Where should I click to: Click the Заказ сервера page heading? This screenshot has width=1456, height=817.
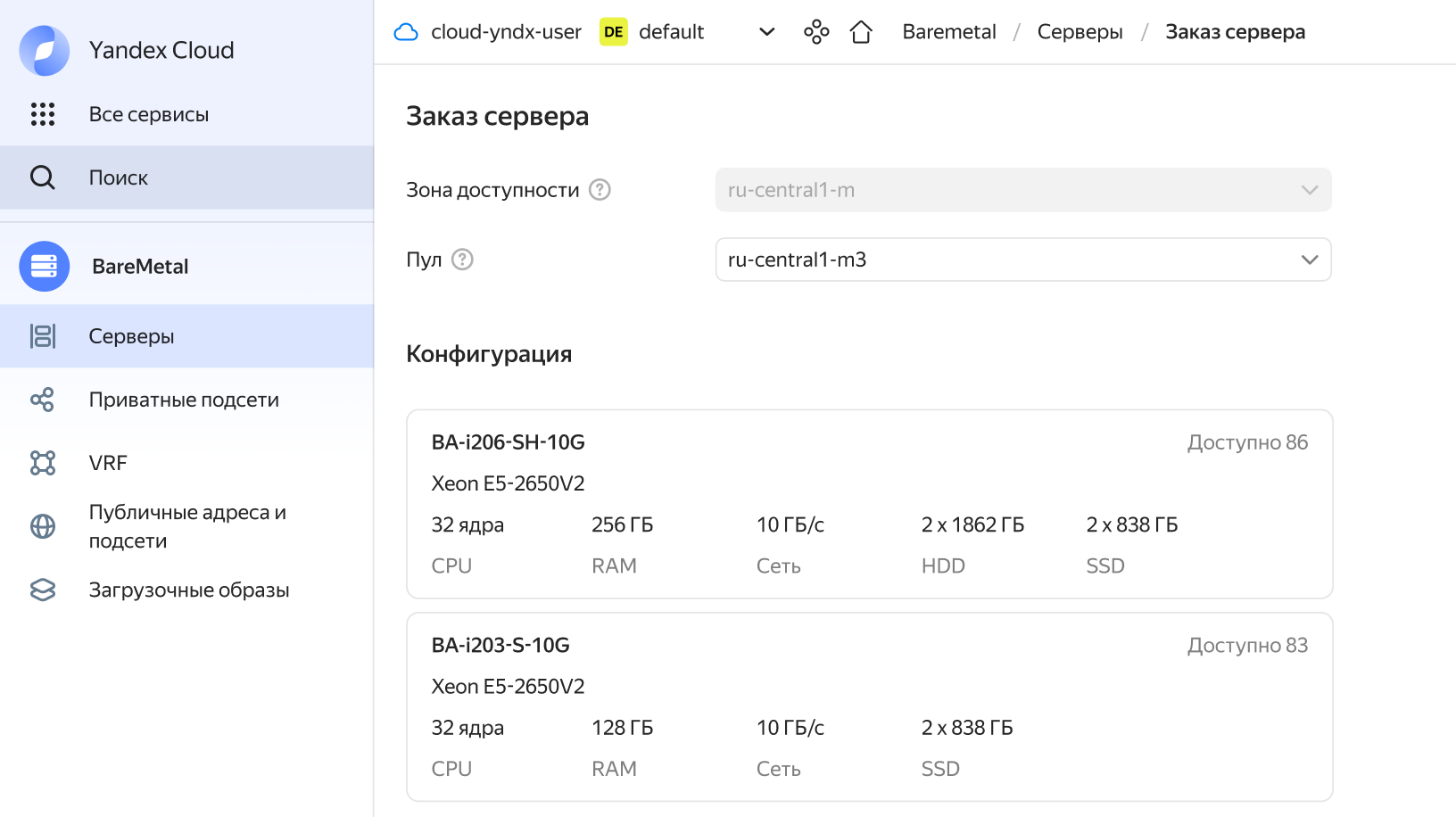point(497,116)
